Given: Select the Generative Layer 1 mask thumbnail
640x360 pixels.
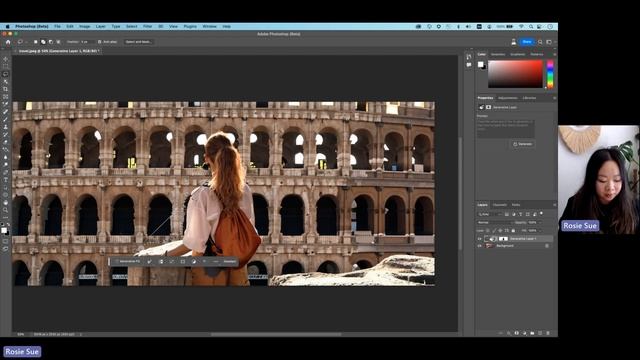Looking at the screenshot, I should 503,238.
